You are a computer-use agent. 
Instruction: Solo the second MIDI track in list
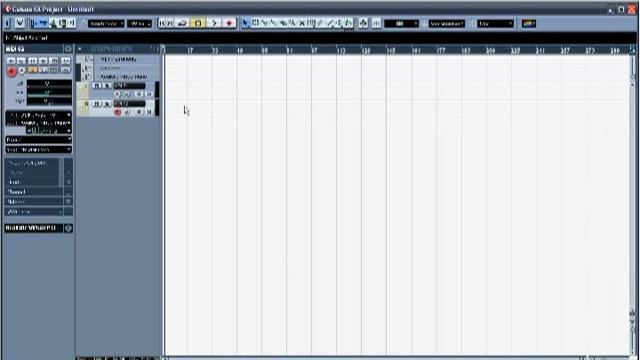pos(107,104)
